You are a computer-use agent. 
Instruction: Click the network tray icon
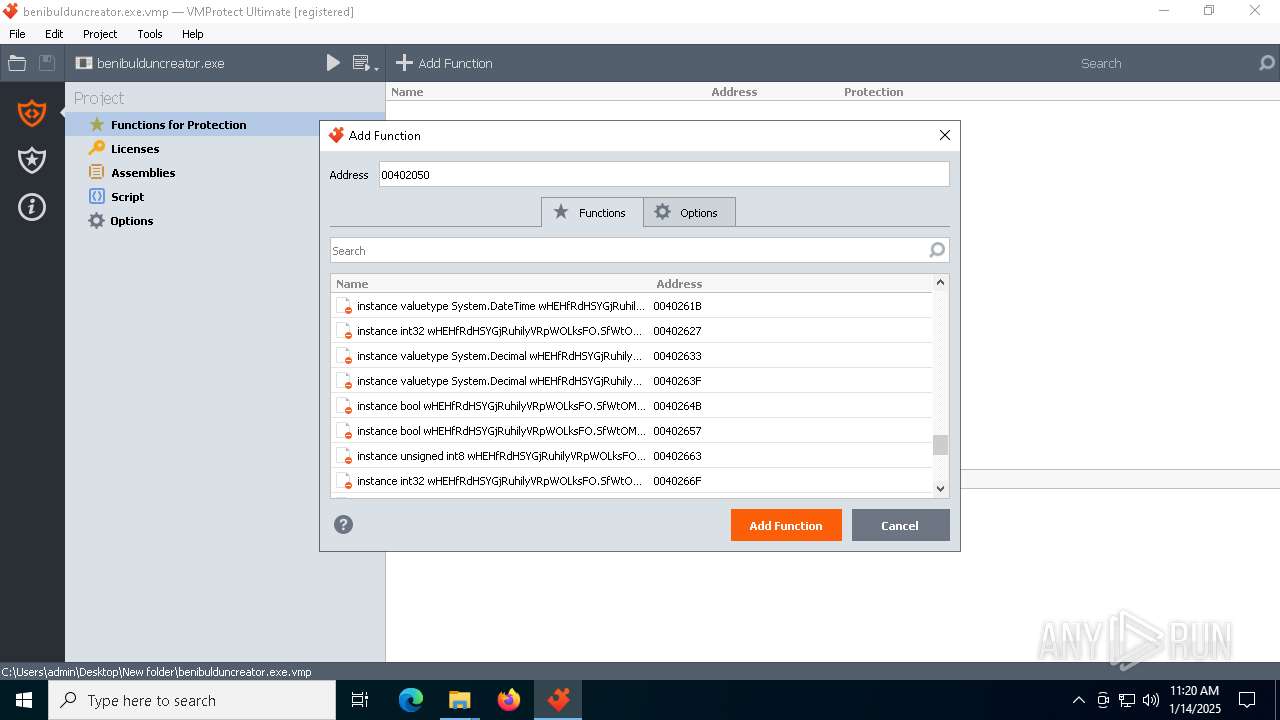click(1127, 700)
